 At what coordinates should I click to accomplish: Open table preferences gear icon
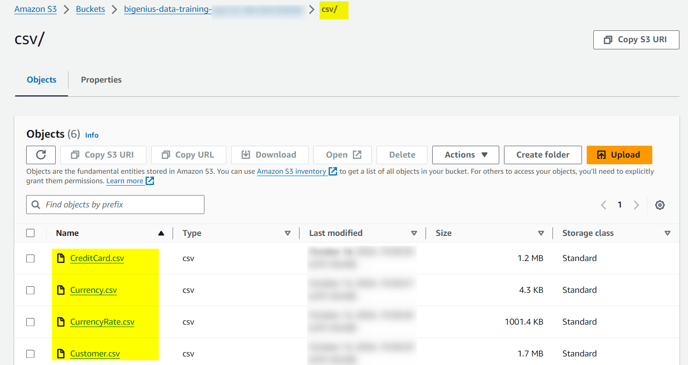pos(659,205)
